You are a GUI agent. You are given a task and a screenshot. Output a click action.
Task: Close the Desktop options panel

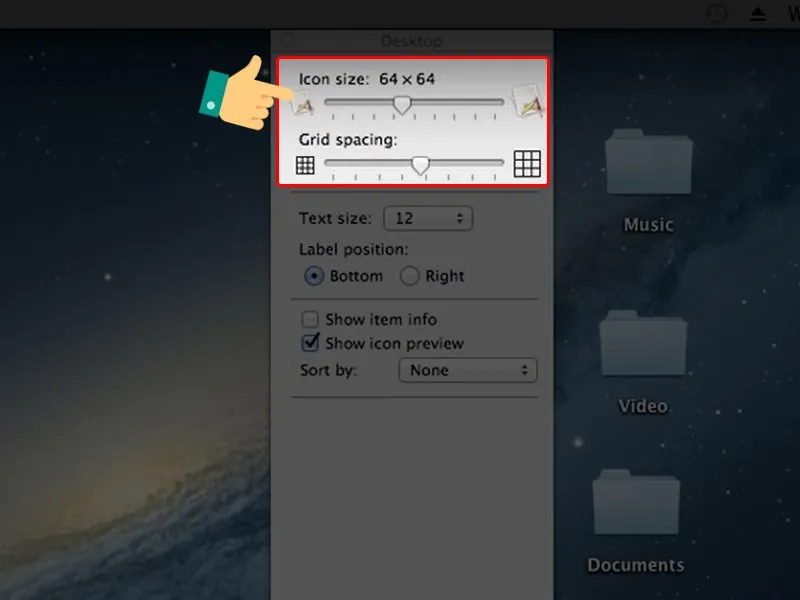coord(287,41)
